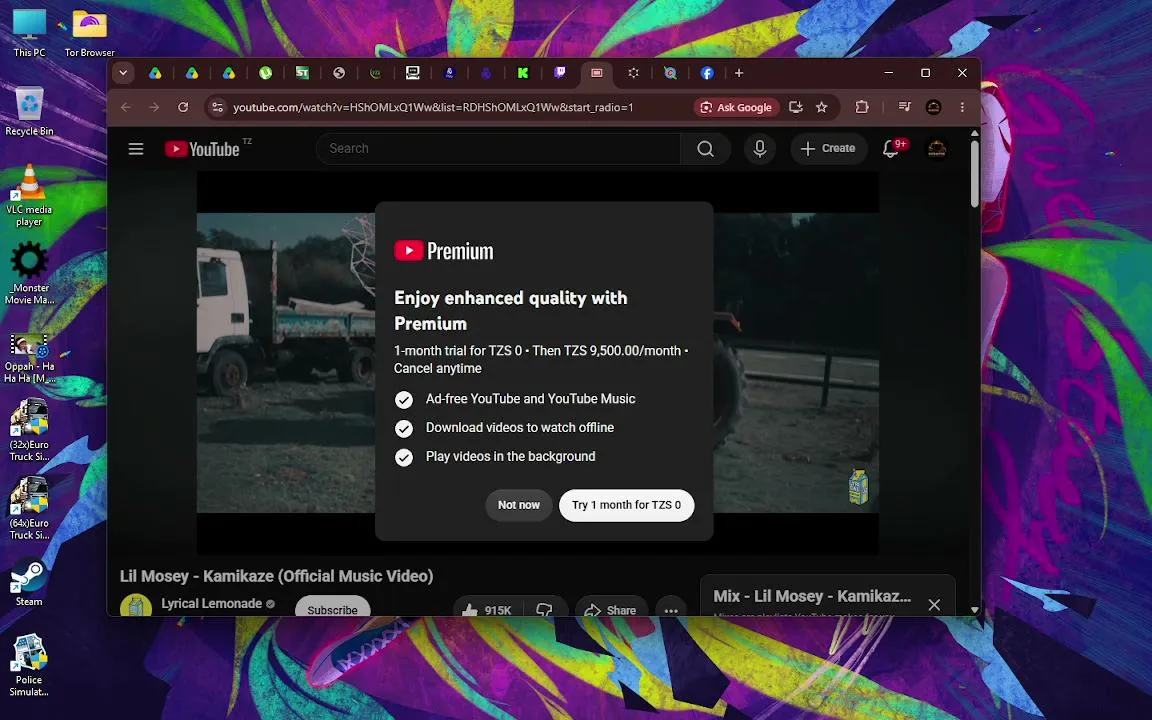Viewport: 1152px width, 720px height.
Task: Open more actions ellipsis under video
Action: pos(671,609)
